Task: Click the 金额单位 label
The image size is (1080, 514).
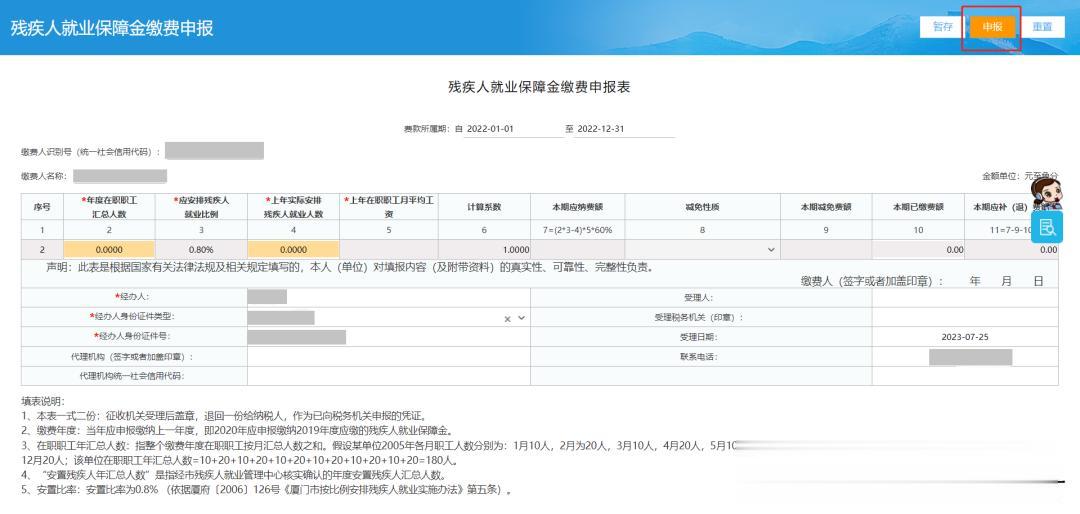Action: (1020, 176)
